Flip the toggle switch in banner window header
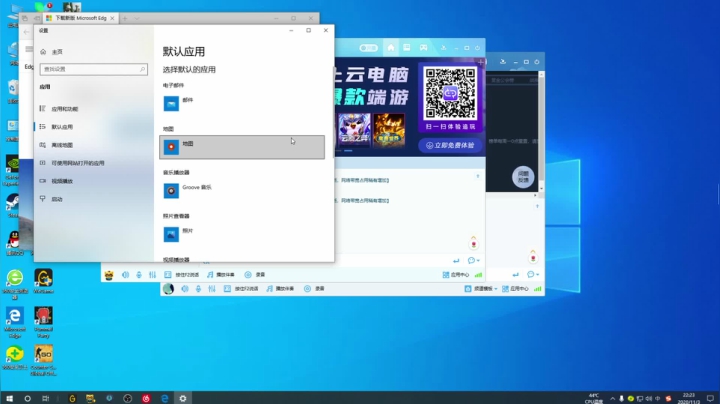This screenshot has height=404, width=720. (368, 48)
